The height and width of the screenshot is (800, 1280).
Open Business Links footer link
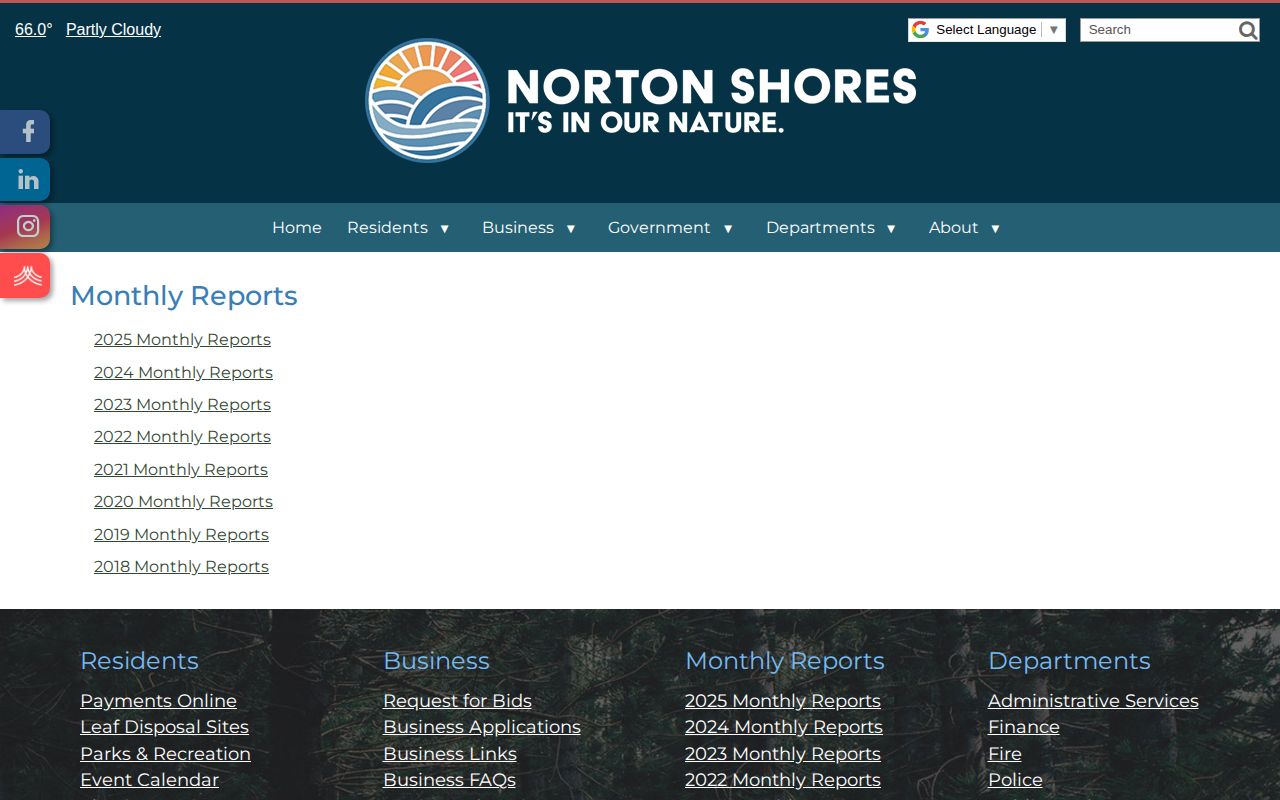click(450, 754)
